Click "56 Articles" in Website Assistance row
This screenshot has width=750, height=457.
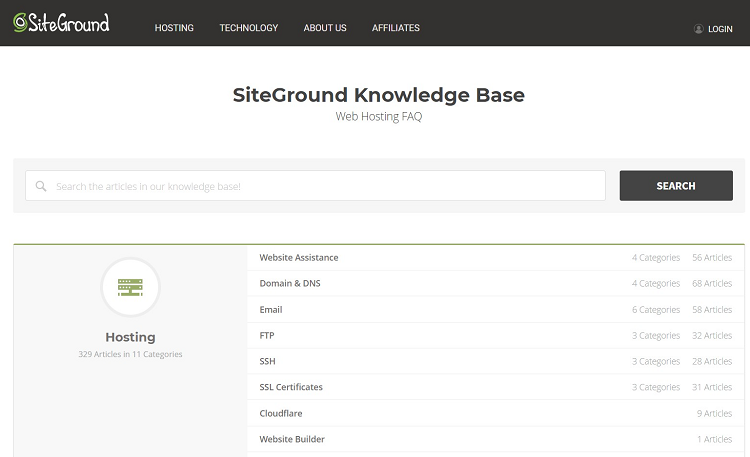(x=712, y=257)
